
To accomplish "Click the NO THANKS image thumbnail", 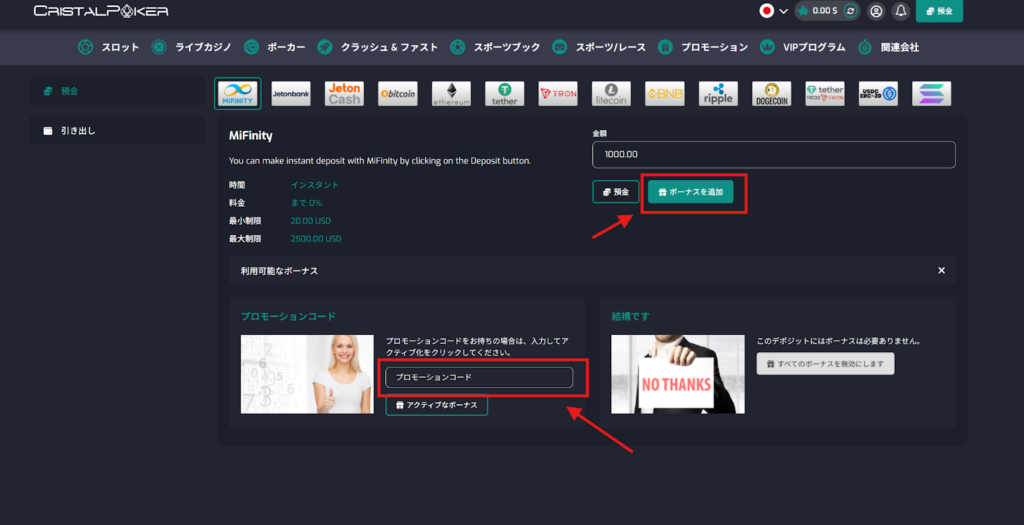I will tap(678, 374).
